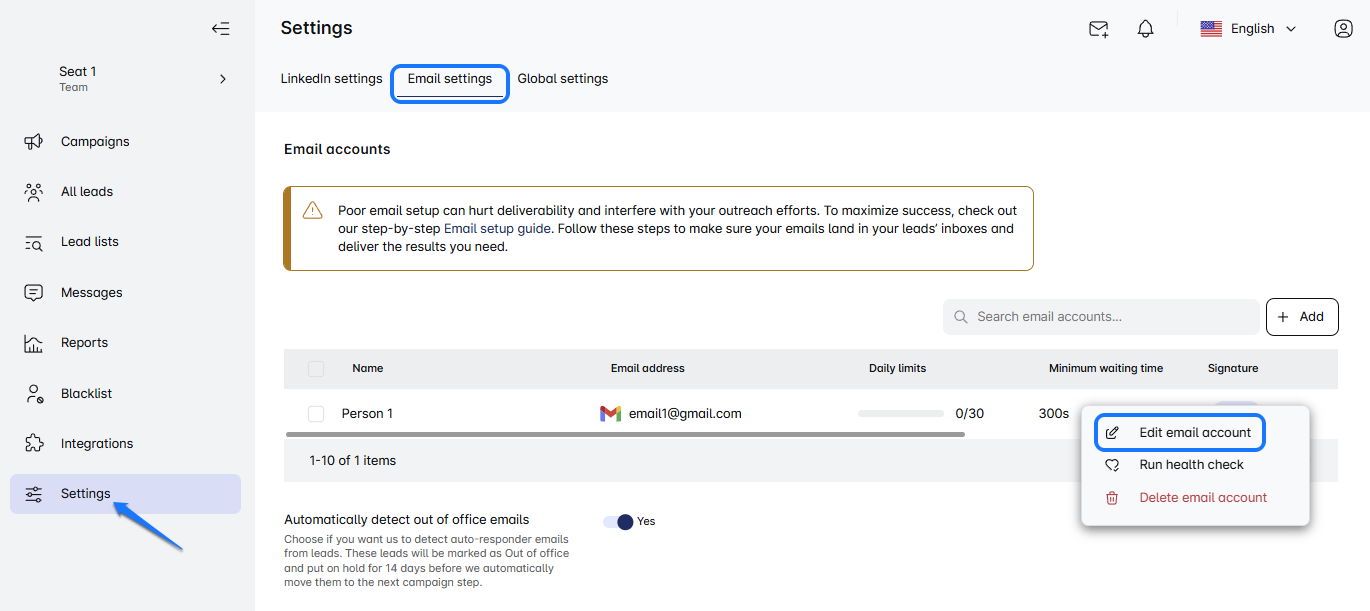Collapse the sidebar using the arrow icon
Image resolution: width=1370 pixels, height=611 pixels.
221,29
